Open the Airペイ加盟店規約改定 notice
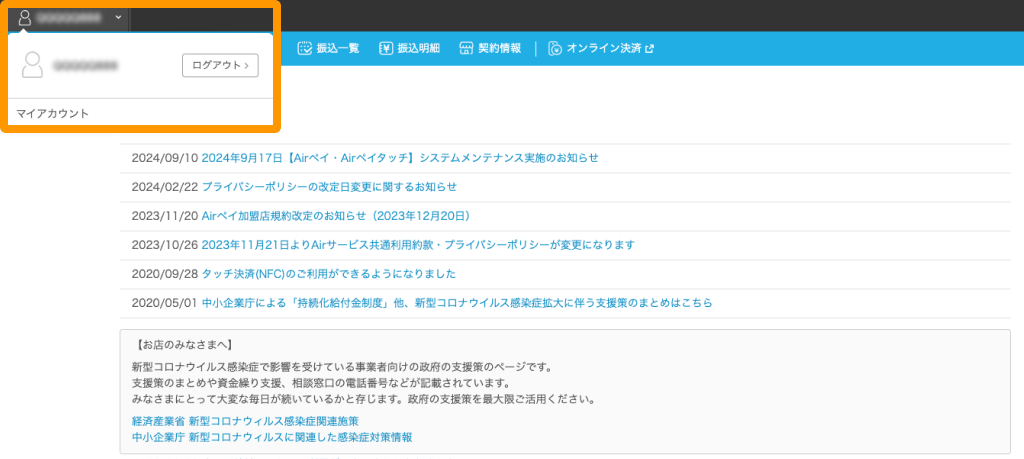 335,216
